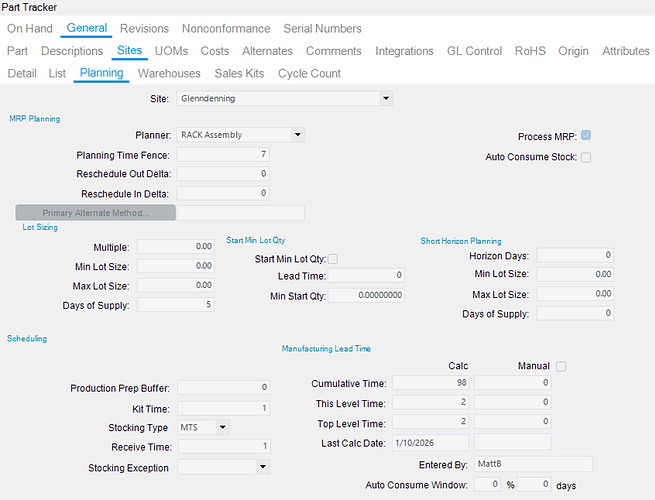The image size is (655, 500).
Task: Click the Auto Consume Window percent field
Action: 487,484
